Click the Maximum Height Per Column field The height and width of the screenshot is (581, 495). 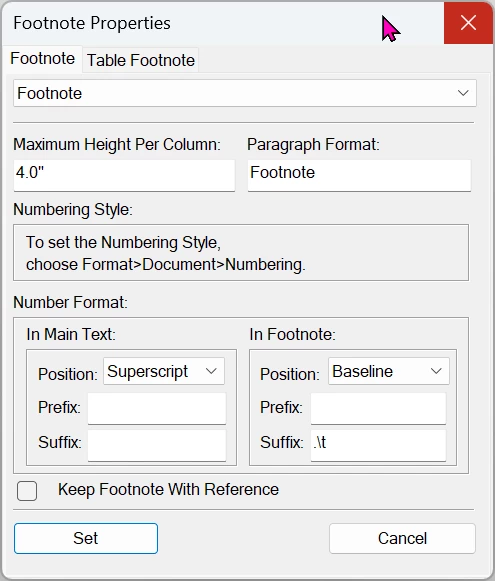[124, 175]
